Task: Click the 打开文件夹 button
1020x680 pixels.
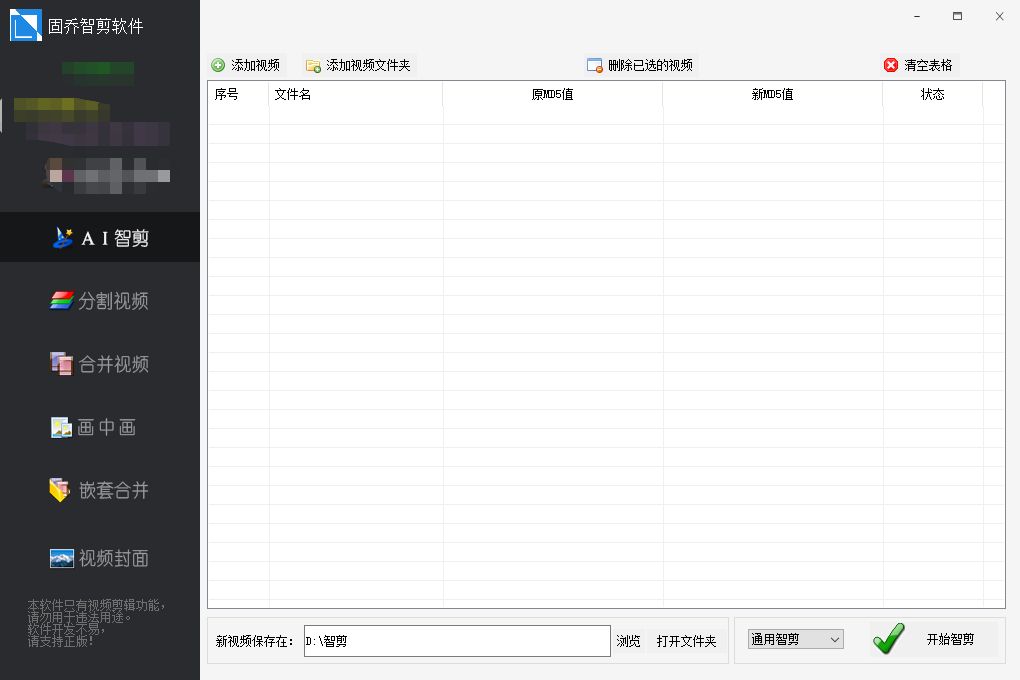Action: click(686, 641)
